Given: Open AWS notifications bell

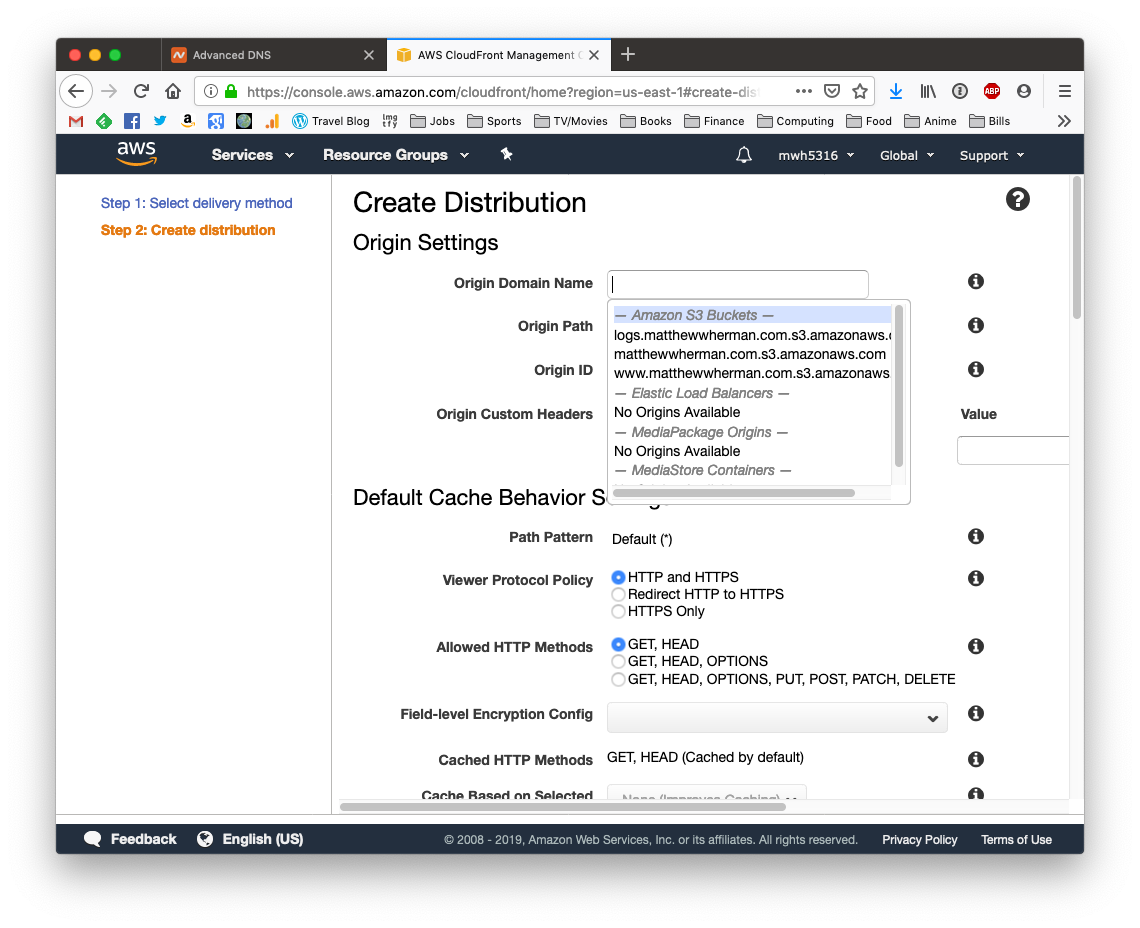Looking at the screenshot, I should pos(744,155).
